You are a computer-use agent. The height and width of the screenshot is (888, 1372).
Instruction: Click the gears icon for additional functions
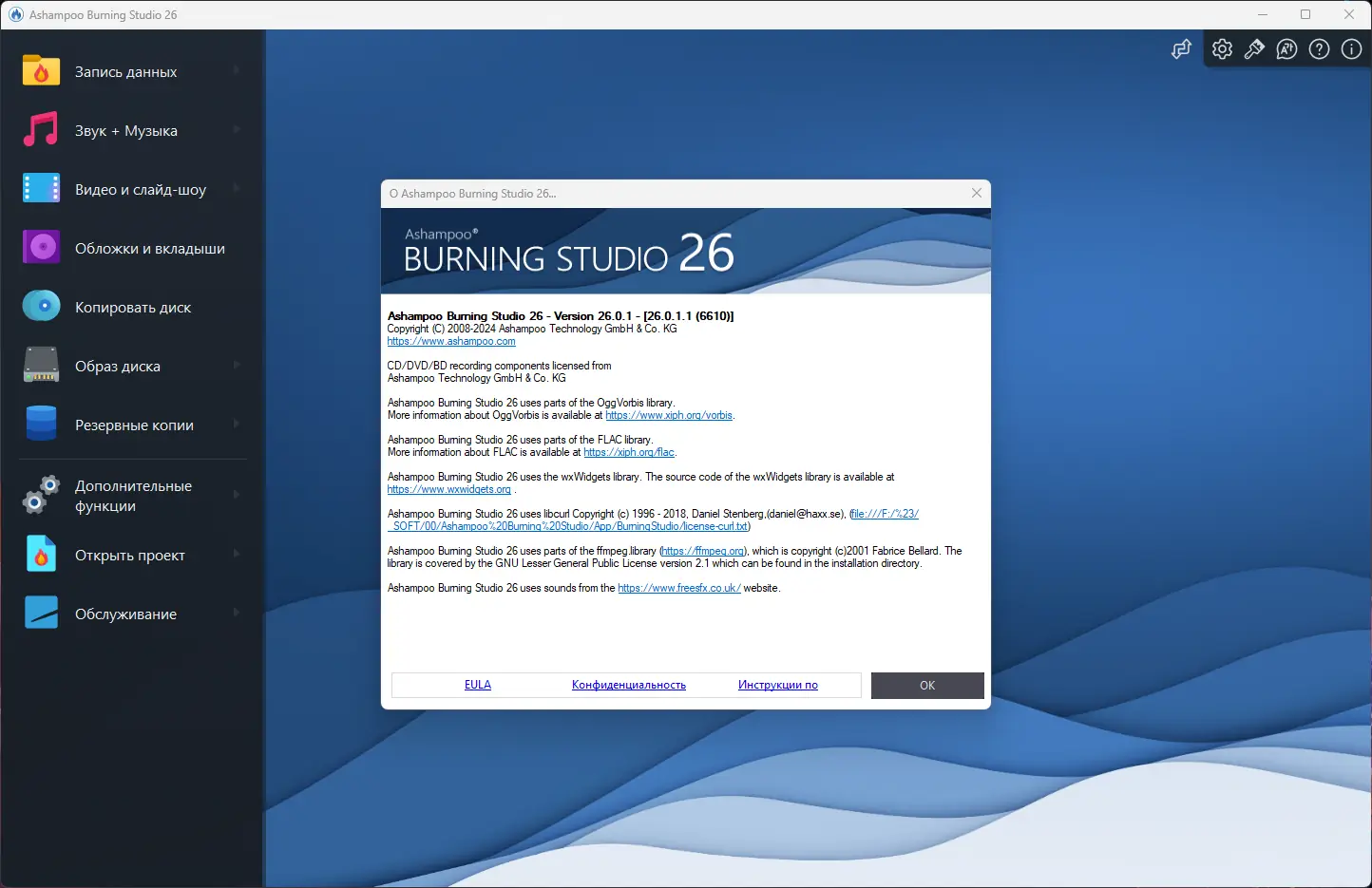(x=41, y=495)
